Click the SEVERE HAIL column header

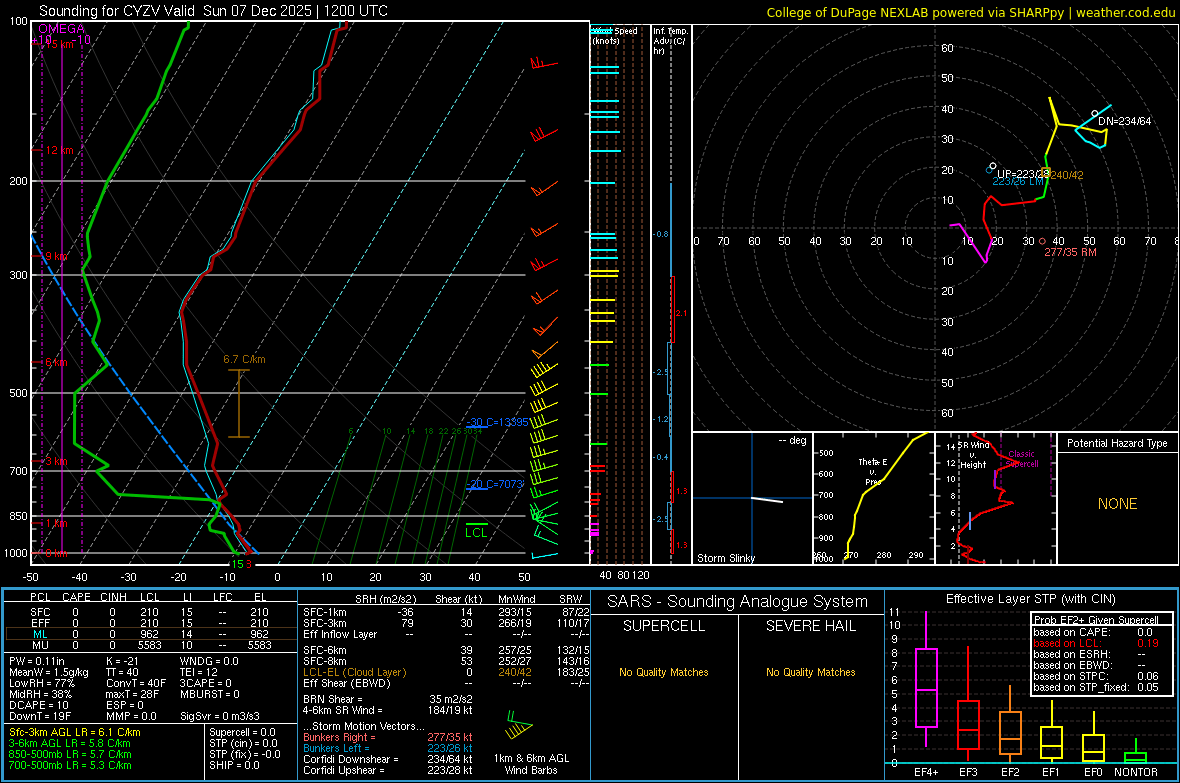click(810, 626)
